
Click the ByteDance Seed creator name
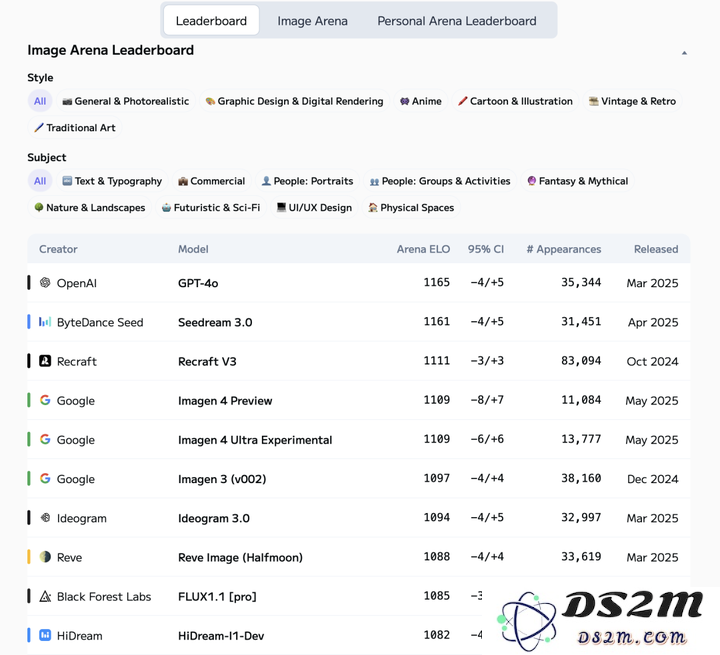coord(100,322)
